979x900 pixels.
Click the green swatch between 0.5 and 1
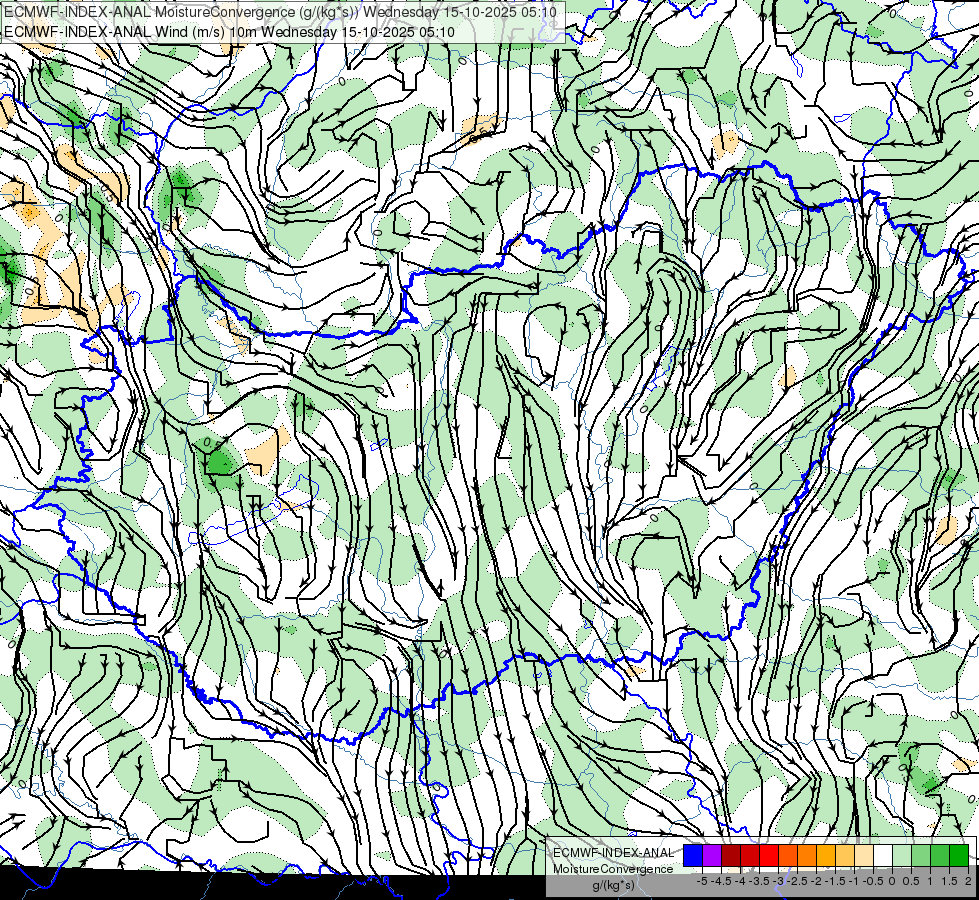(921, 856)
